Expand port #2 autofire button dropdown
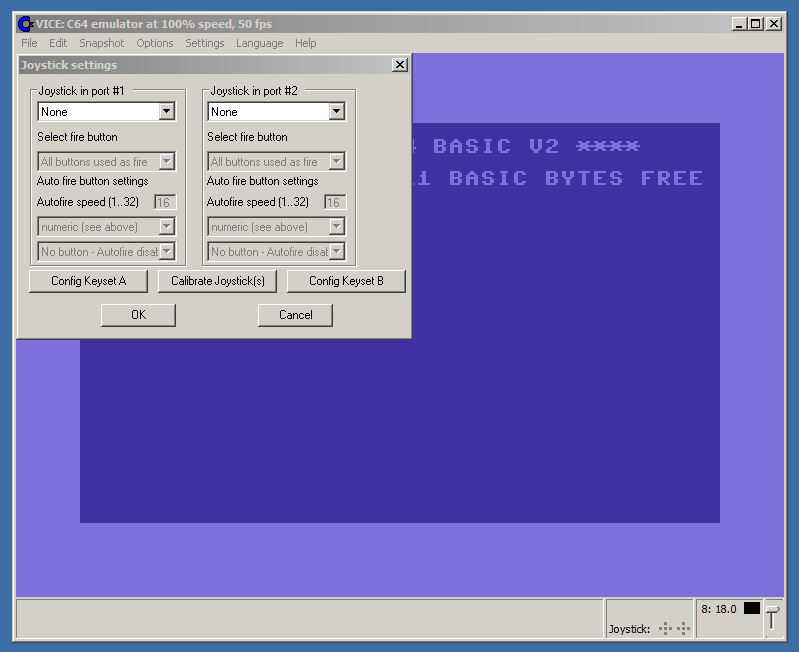The image size is (799, 652). point(336,251)
